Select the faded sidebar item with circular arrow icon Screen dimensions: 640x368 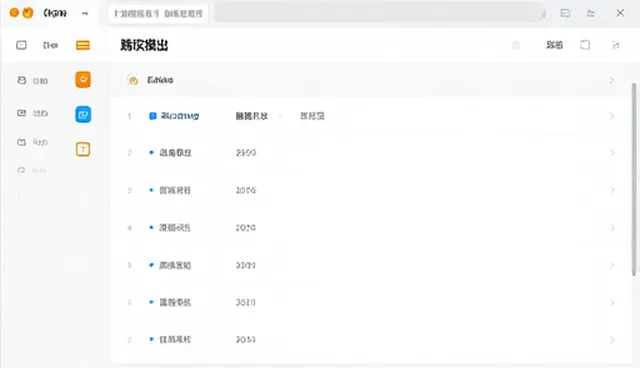click(x=32, y=170)
